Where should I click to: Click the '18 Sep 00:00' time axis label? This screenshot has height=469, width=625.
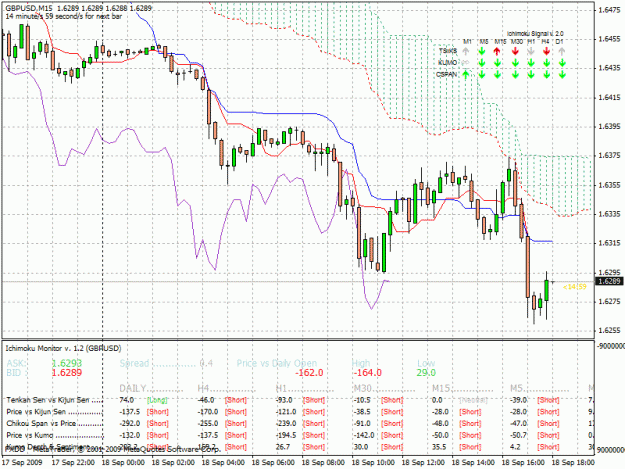click(x=123, y=463)
